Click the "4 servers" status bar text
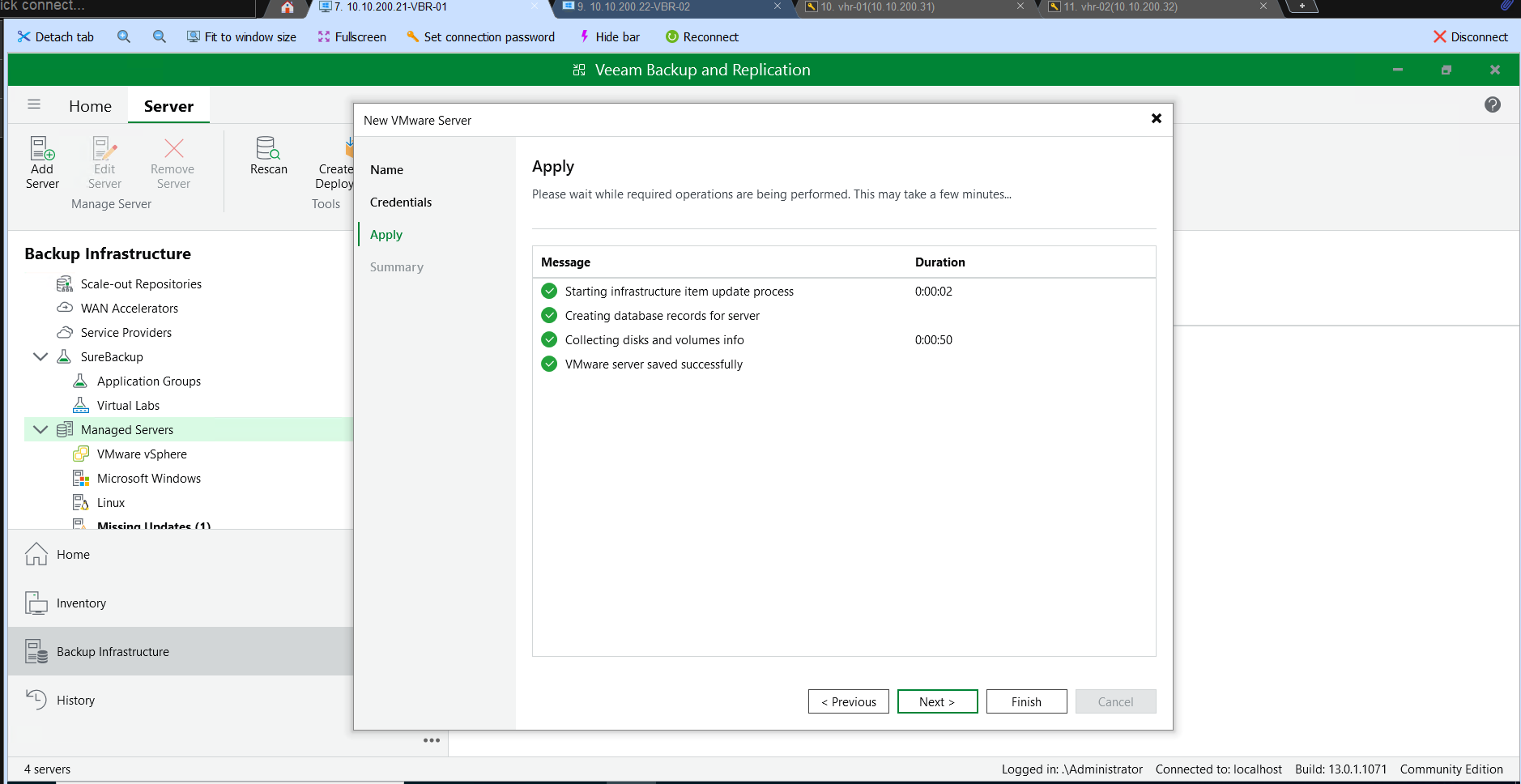 [x=47, y=769]
